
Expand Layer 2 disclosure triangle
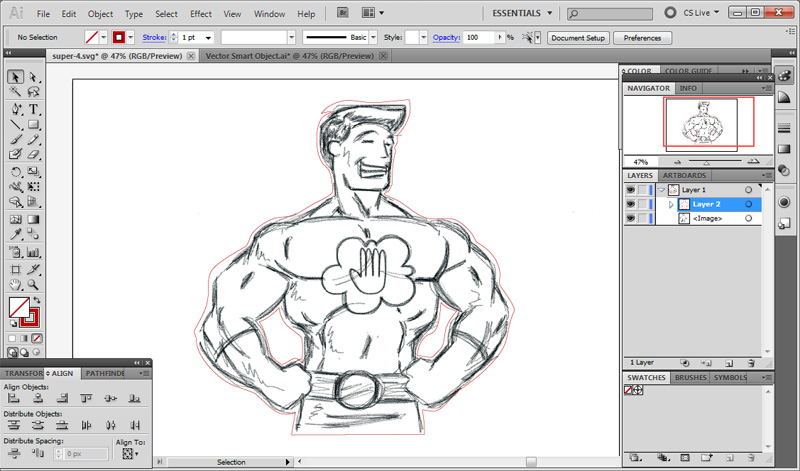click(x=671, y=204)
